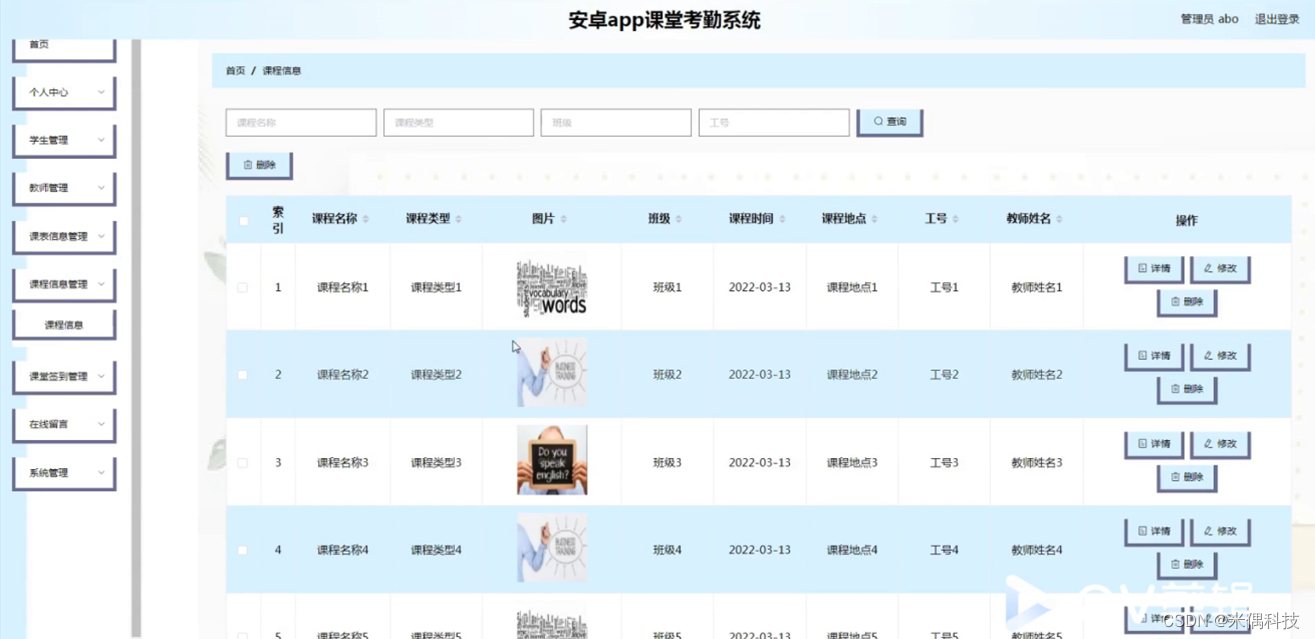Expand the 课表信息管理 sidebar menu
This screenshot has width=1315, height=639.
[64, 236]
